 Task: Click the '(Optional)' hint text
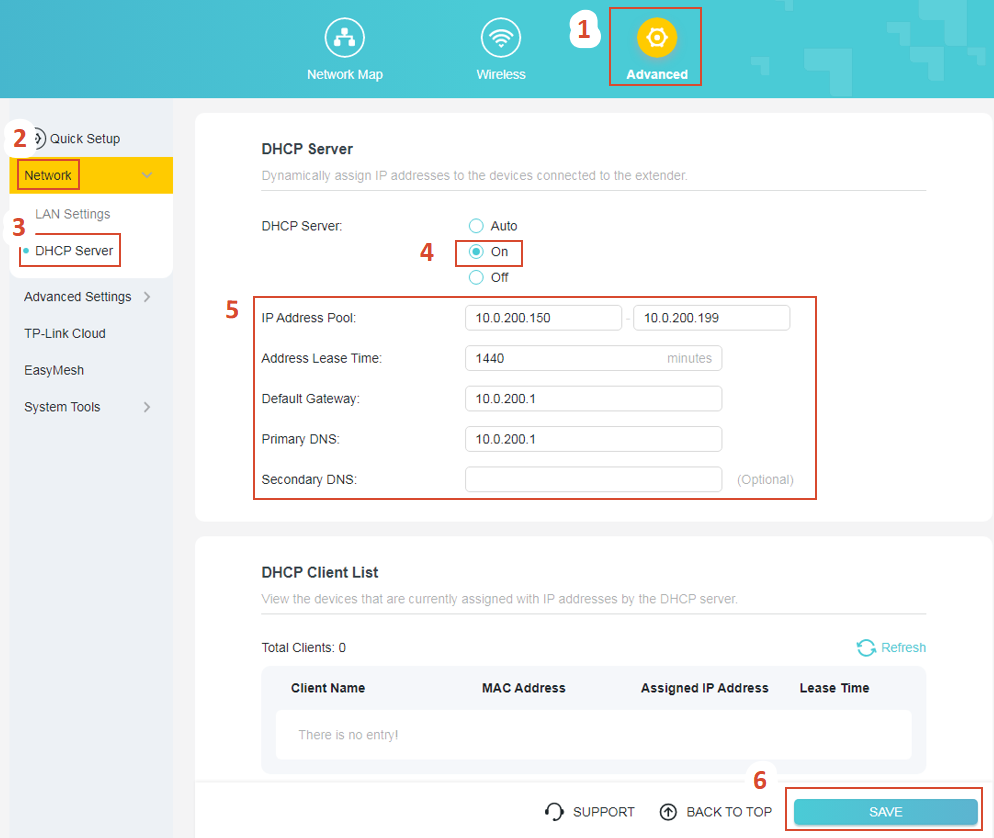pos(765,479)
